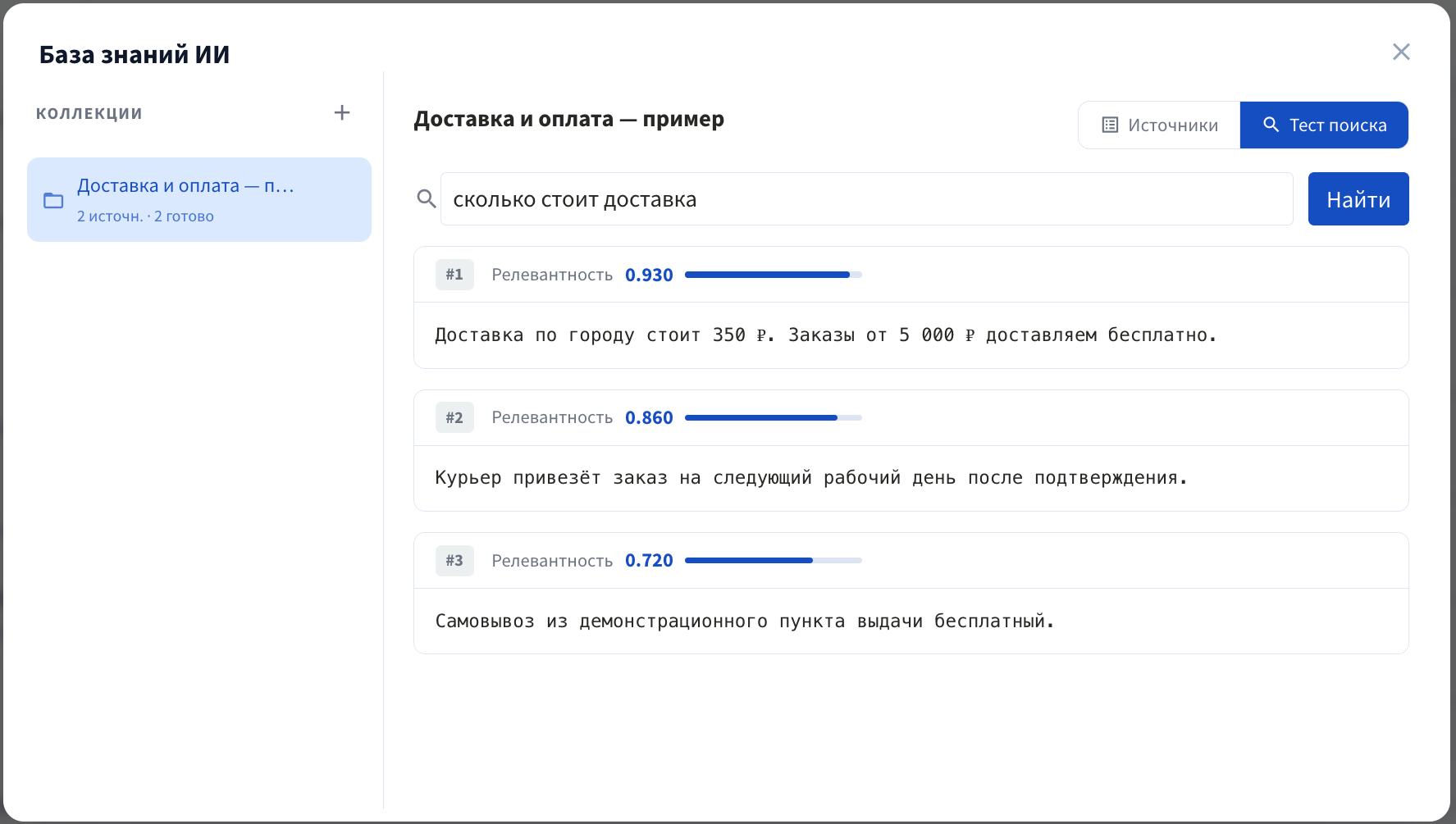Viewport: 1456px width, 824px height.
Task: Close the База знаний ИИ dialog
Action: (1401, 52)
